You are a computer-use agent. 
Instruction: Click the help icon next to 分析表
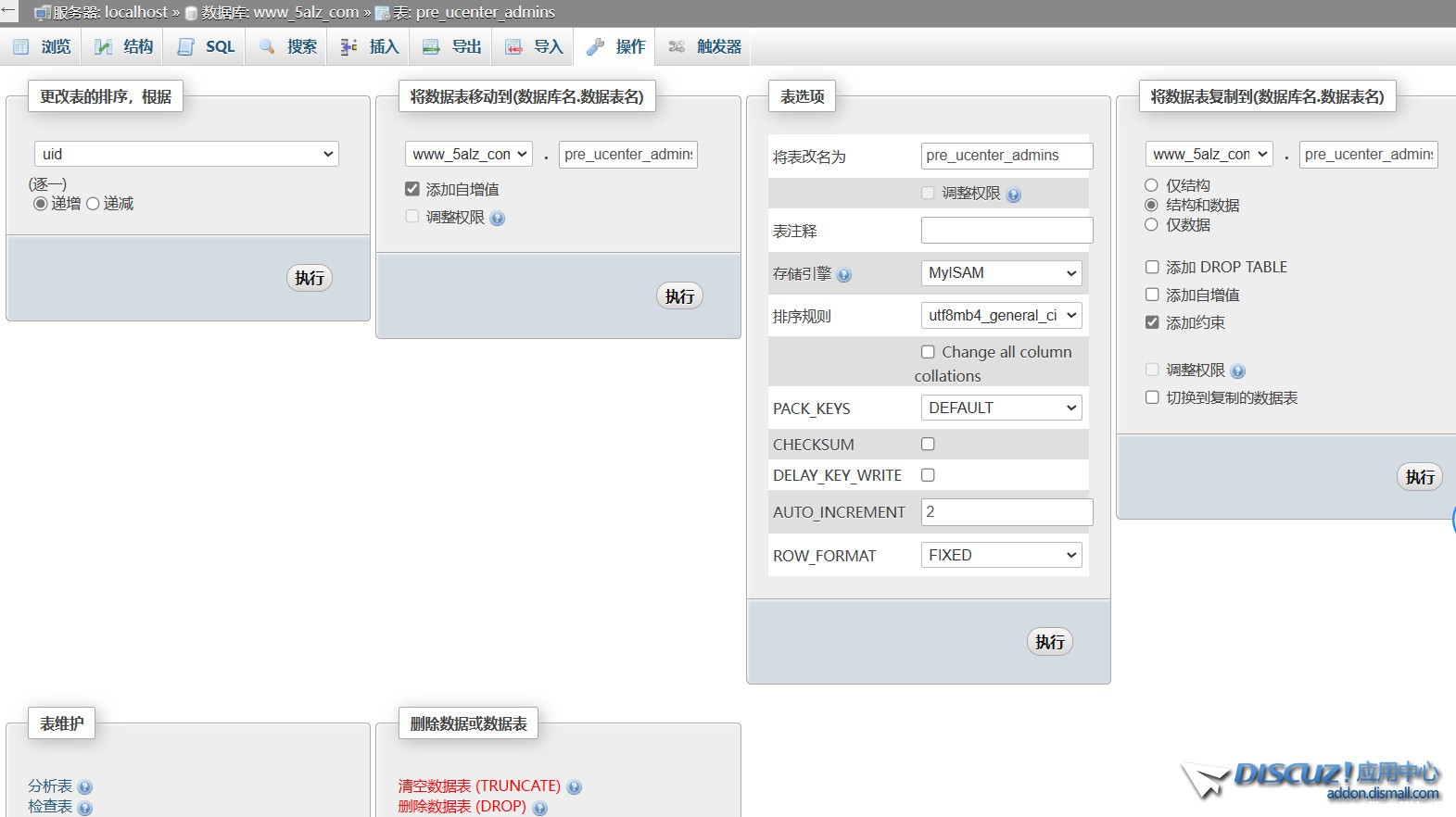point(85,787)
